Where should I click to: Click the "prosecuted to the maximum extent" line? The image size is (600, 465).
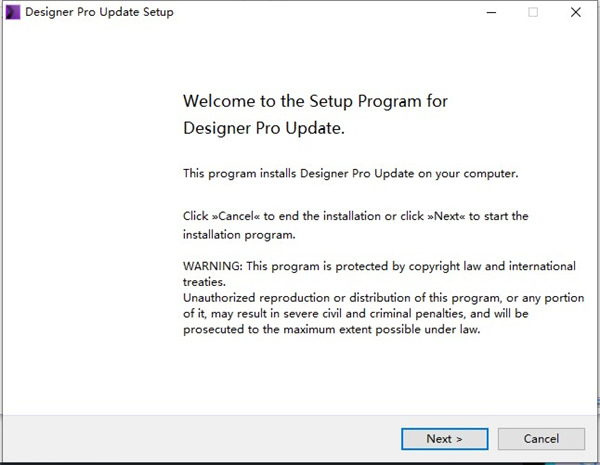pyautogui.click(x=332, y=329)
